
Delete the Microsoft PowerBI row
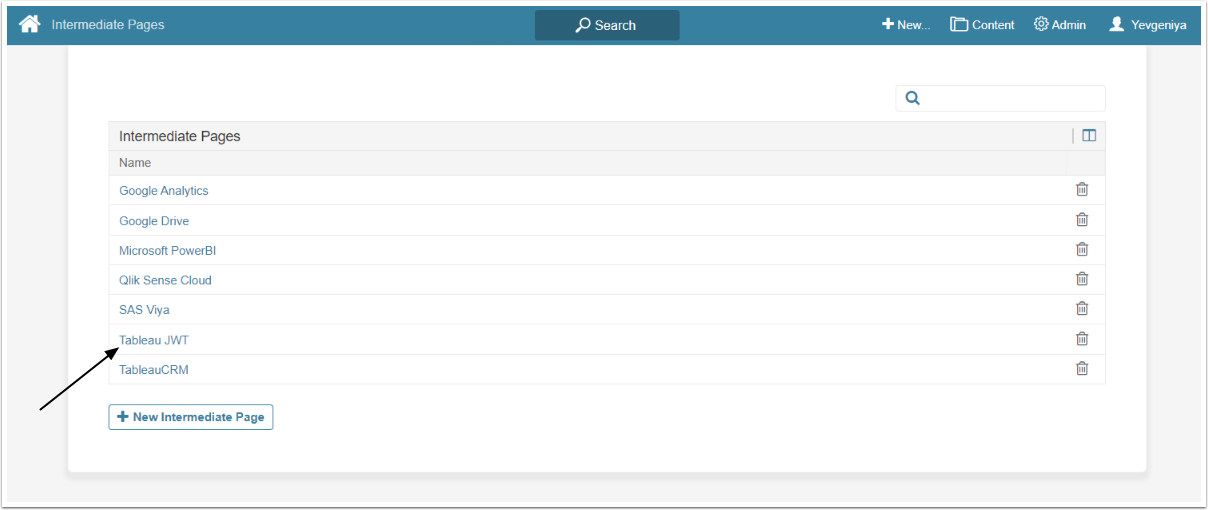(x=1082, y=249)
